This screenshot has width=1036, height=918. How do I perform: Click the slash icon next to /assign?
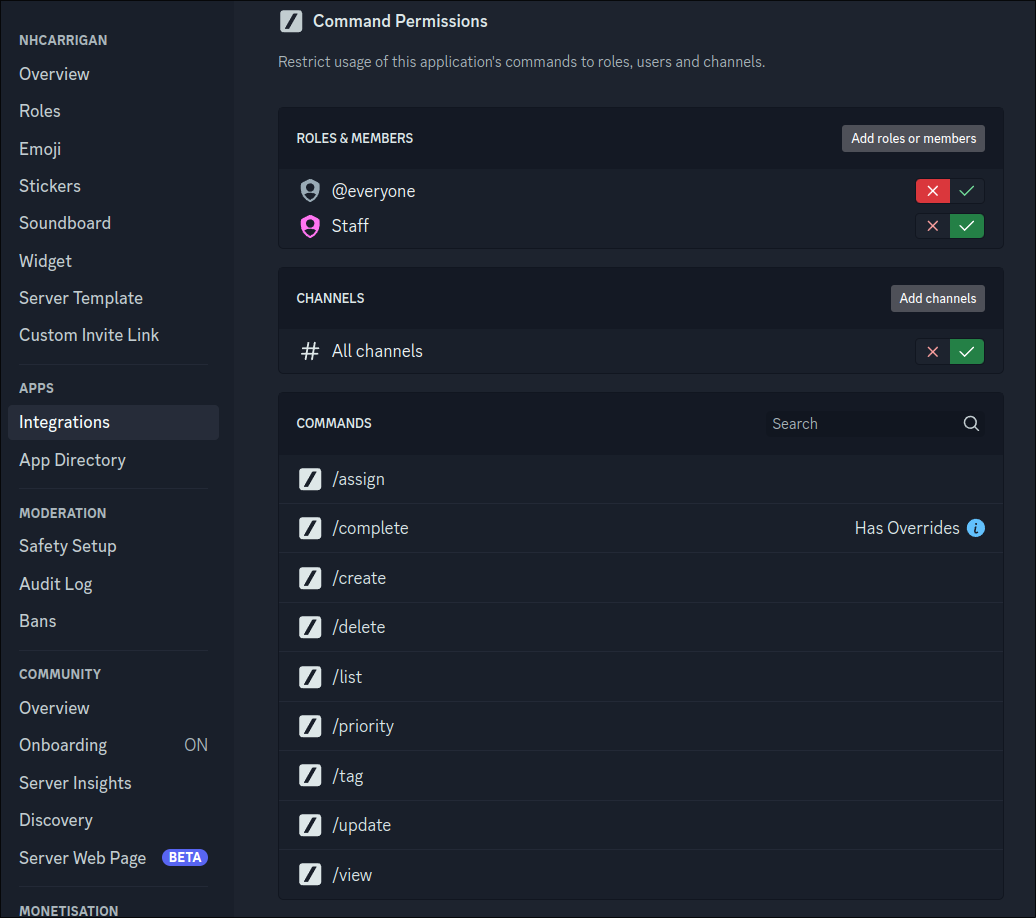pyautogui.click(x=310, y=479)
